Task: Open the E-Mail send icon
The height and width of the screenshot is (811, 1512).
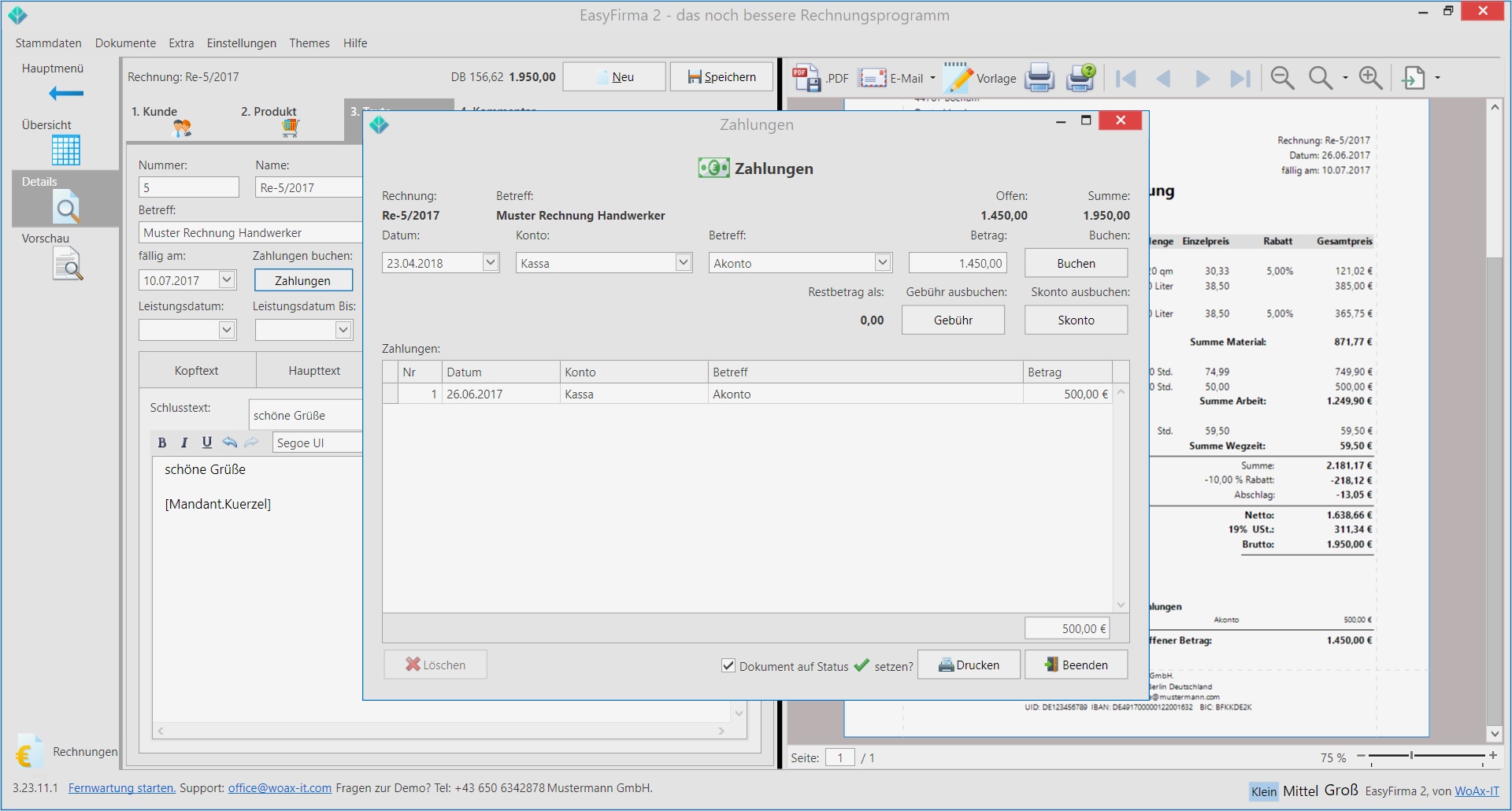Action: (873, 77)
